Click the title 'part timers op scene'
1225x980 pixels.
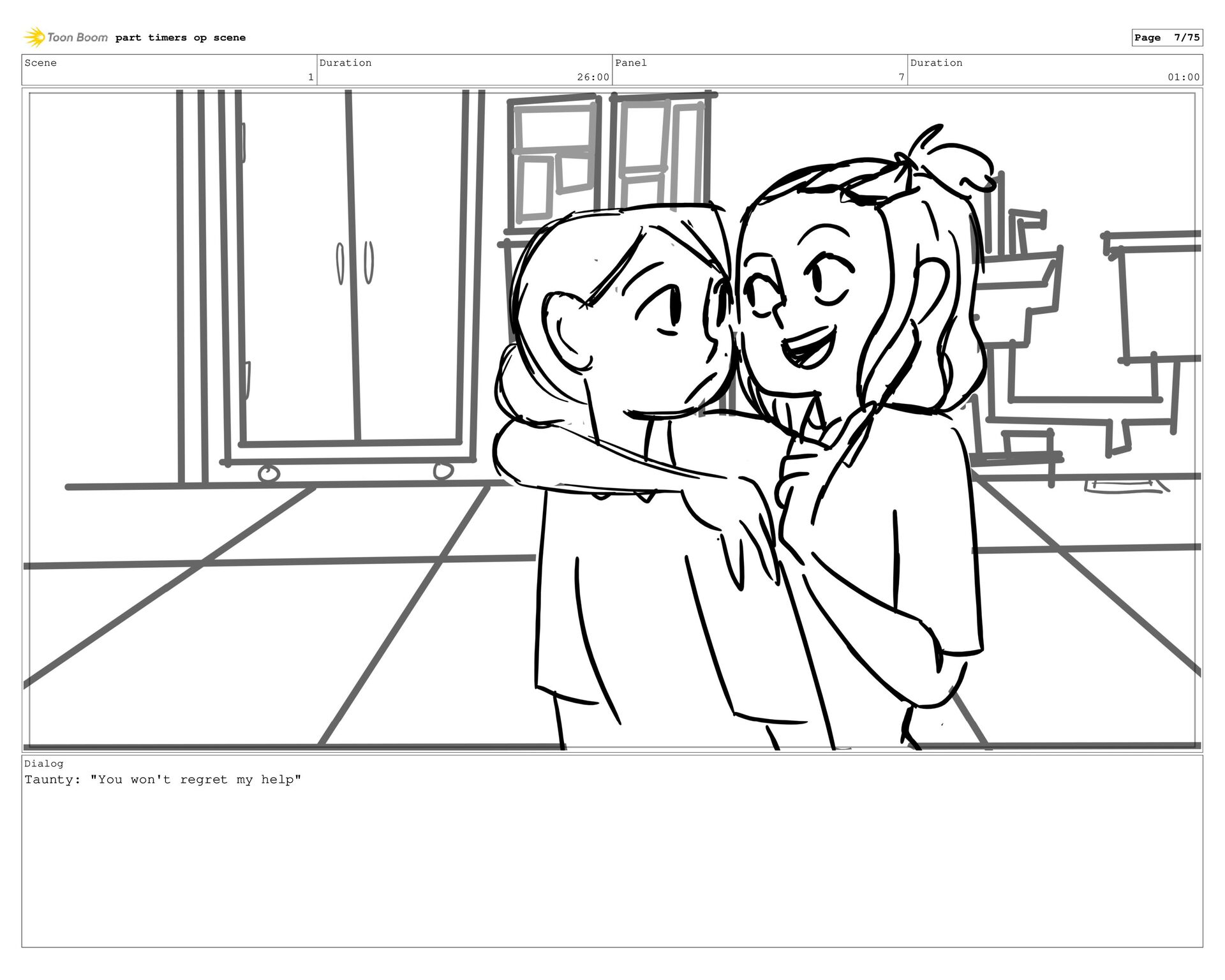tap(181, 38)
